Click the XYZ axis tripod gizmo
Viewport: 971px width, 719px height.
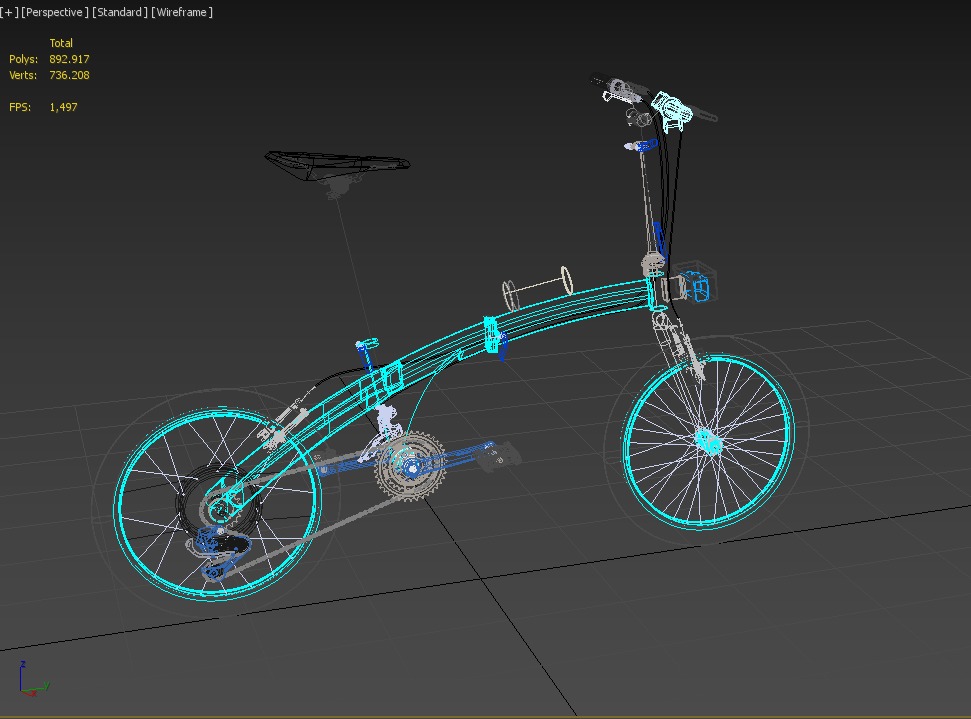[x=33, y=679]
